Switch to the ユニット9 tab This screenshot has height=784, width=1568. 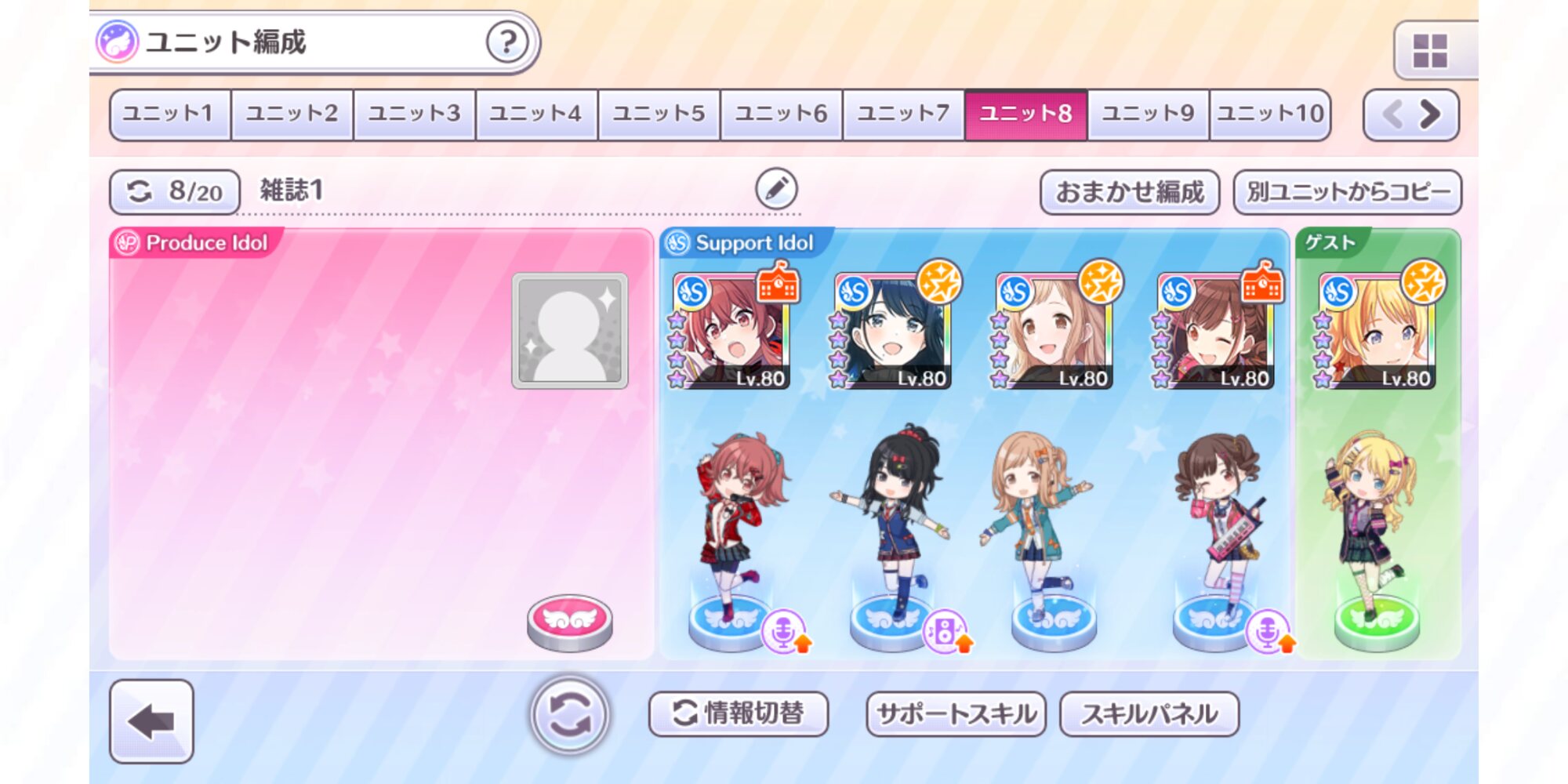pyautogui.click(x=1148, y=114)
